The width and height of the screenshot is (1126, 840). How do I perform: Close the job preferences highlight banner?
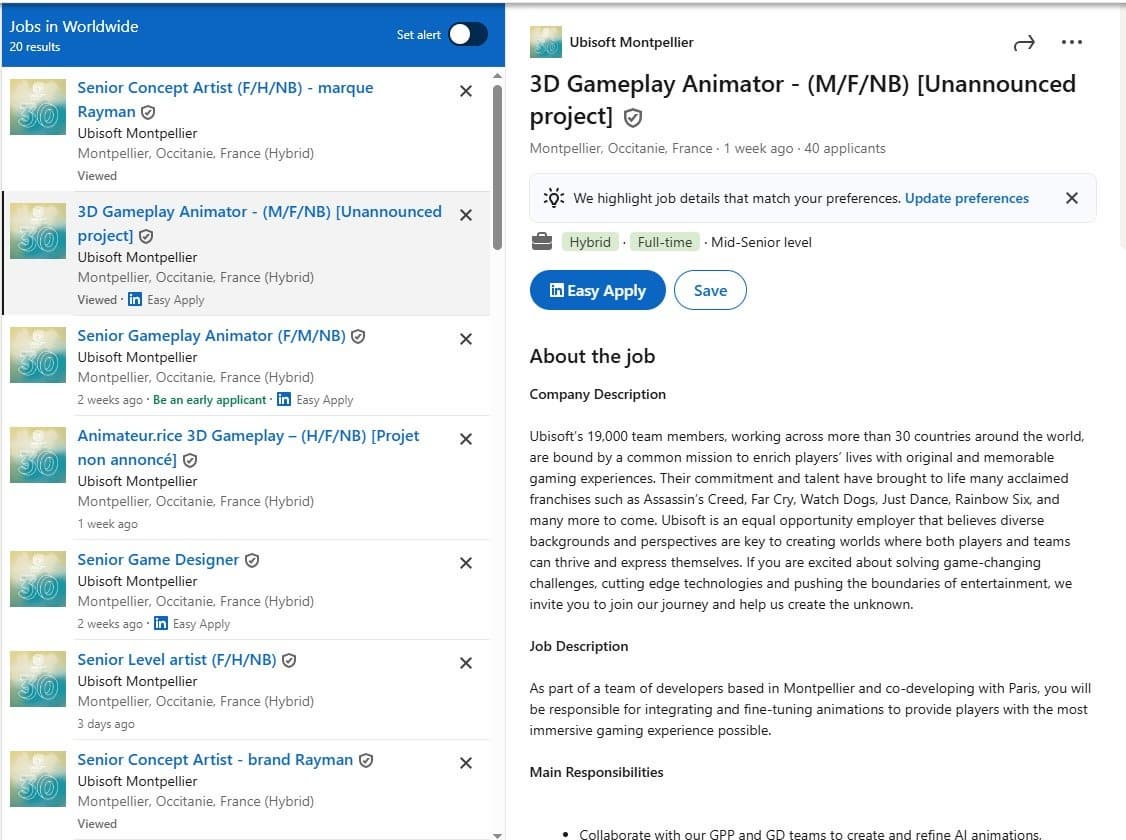[1071, 198]
